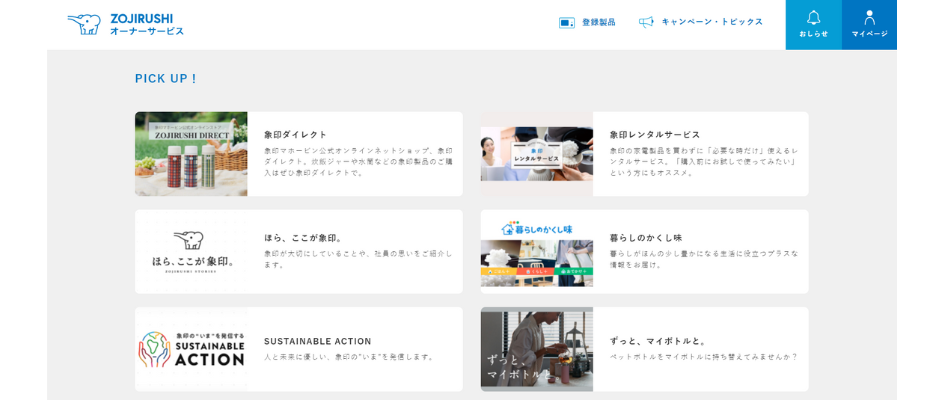Click the PICK UP ! heading
Image resolution: width=944 pixels, height=400 pixels.
[166, 79]
